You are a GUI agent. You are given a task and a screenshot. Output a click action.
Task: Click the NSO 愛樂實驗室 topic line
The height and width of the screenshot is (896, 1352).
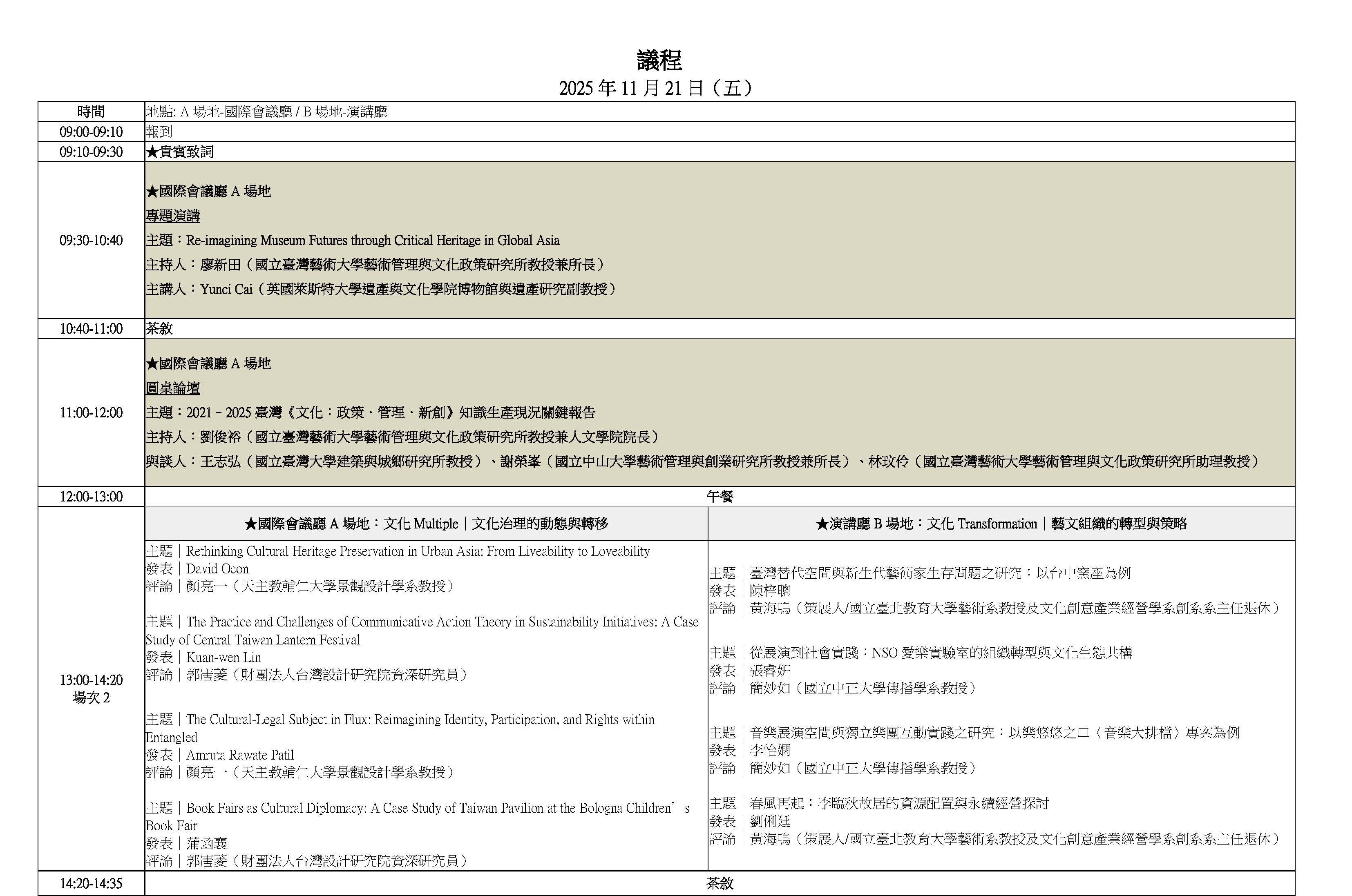coord(921,653)
